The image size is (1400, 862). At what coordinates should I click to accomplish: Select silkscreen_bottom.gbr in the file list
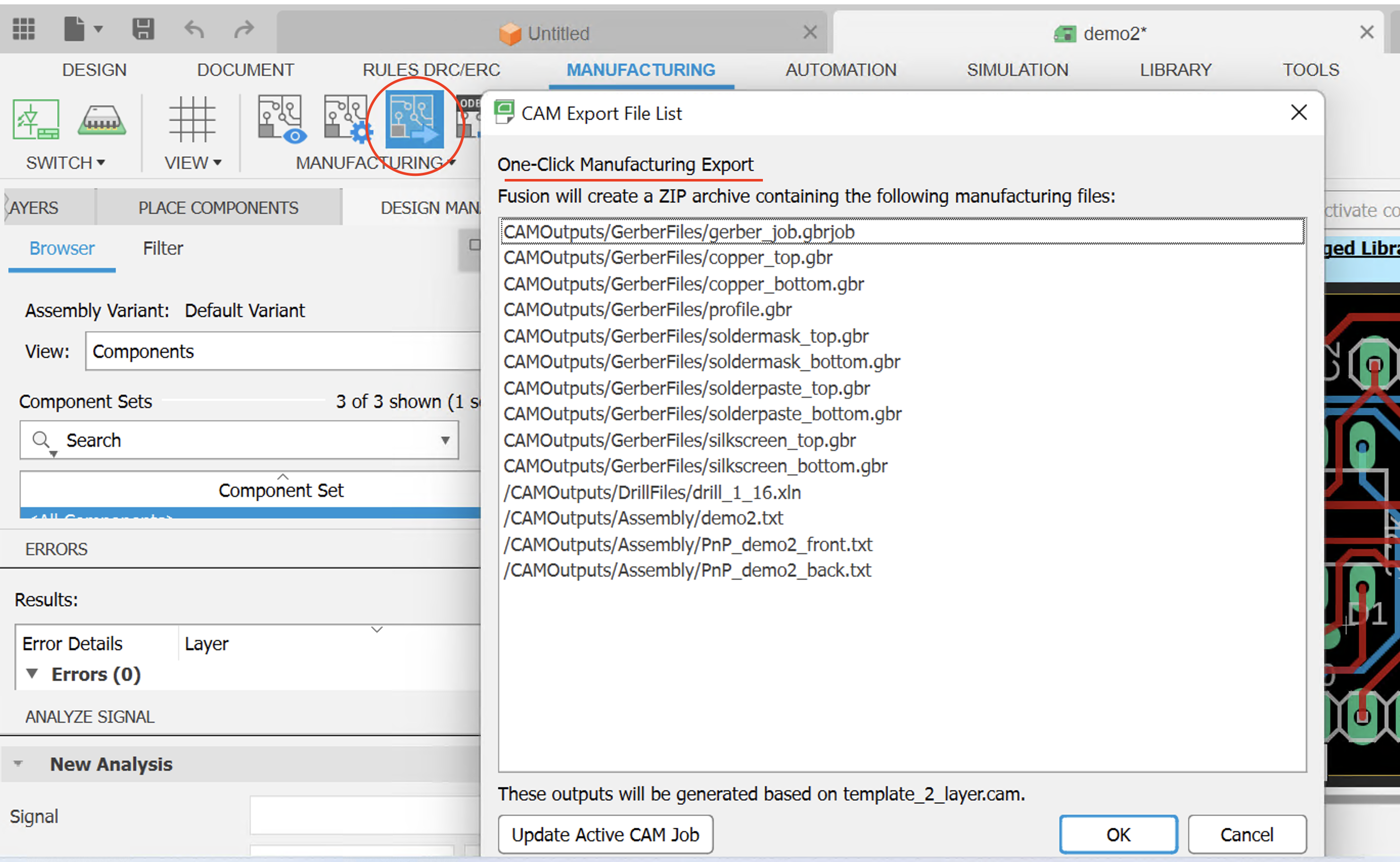pos(902,466)
